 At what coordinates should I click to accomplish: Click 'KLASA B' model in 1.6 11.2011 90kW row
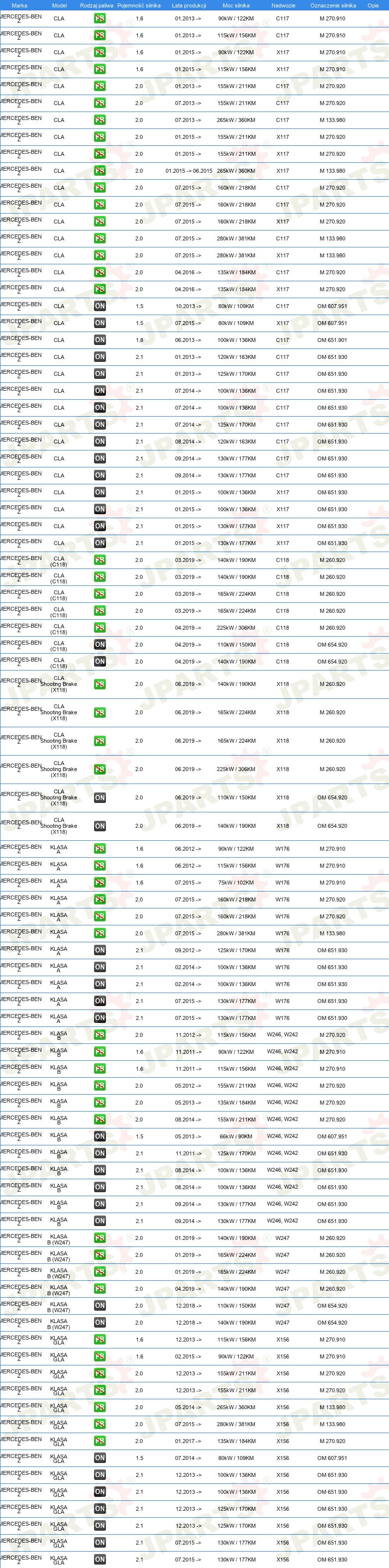coord(59,1053)
